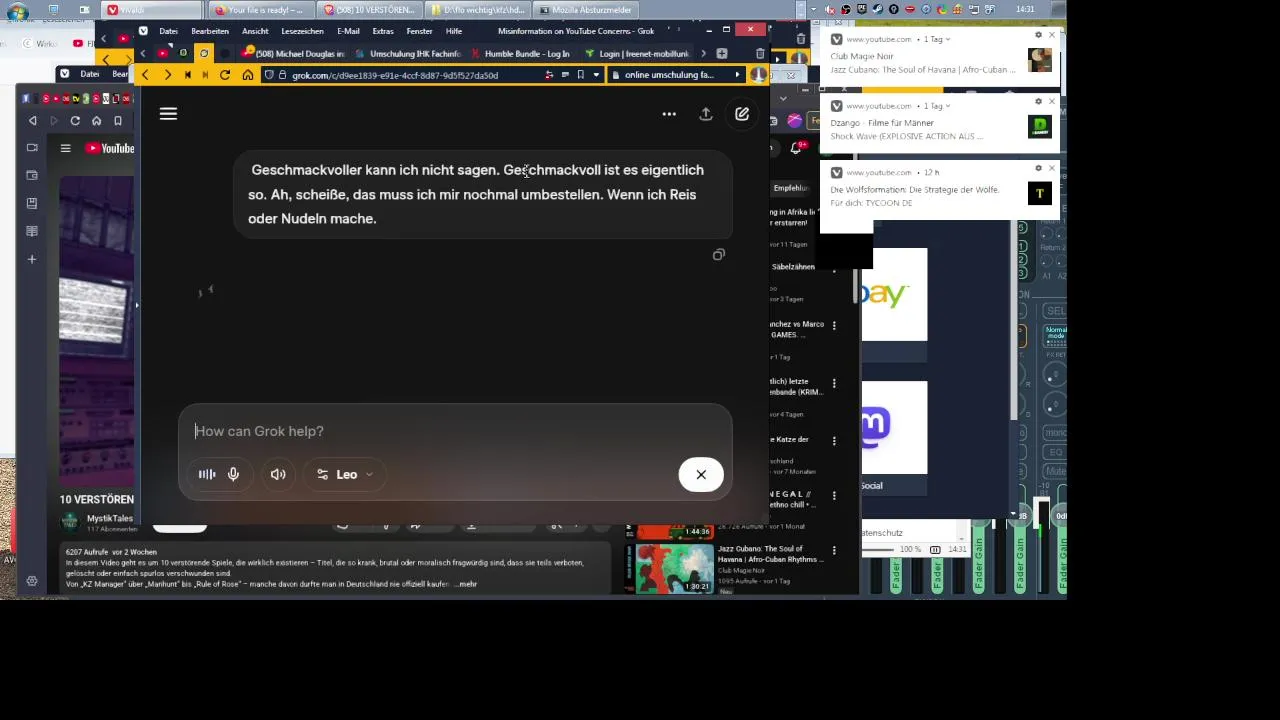Open a new tab with the plus button
Image resolution: width=1280 pixels, height=720 pixels.
[721, 54]
